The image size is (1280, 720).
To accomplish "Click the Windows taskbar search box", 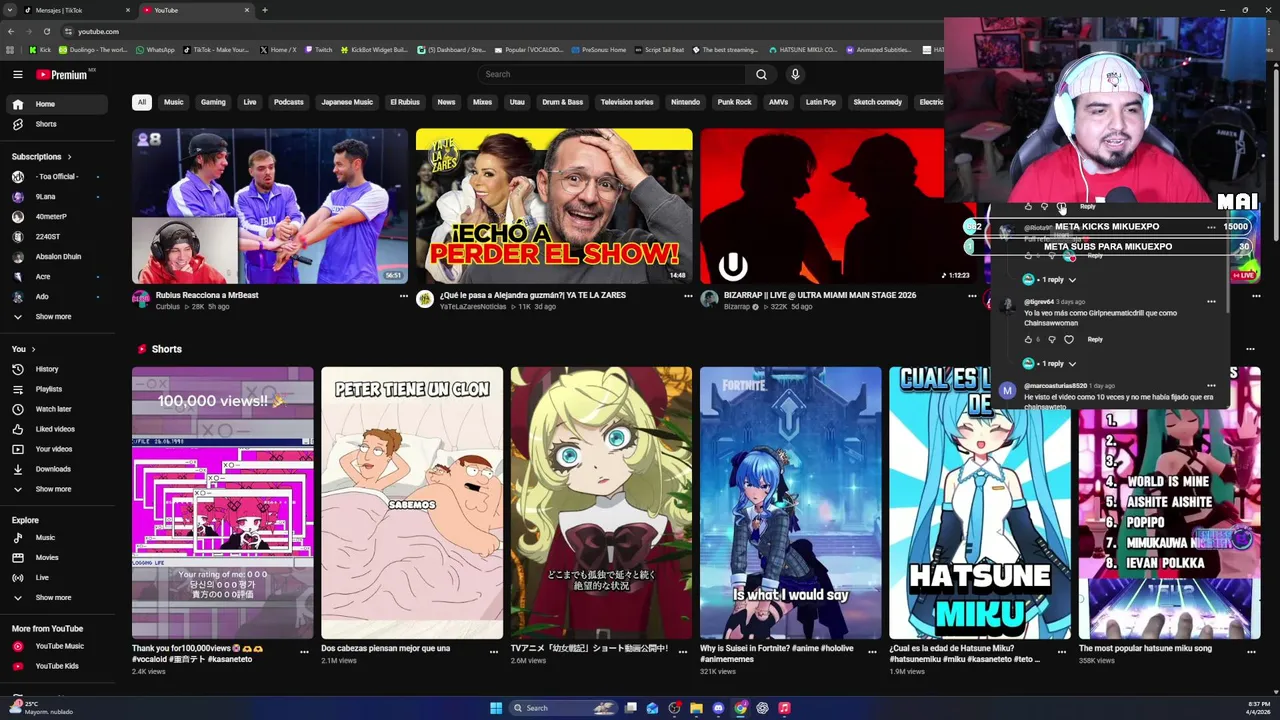I will (x=565, y=708).
